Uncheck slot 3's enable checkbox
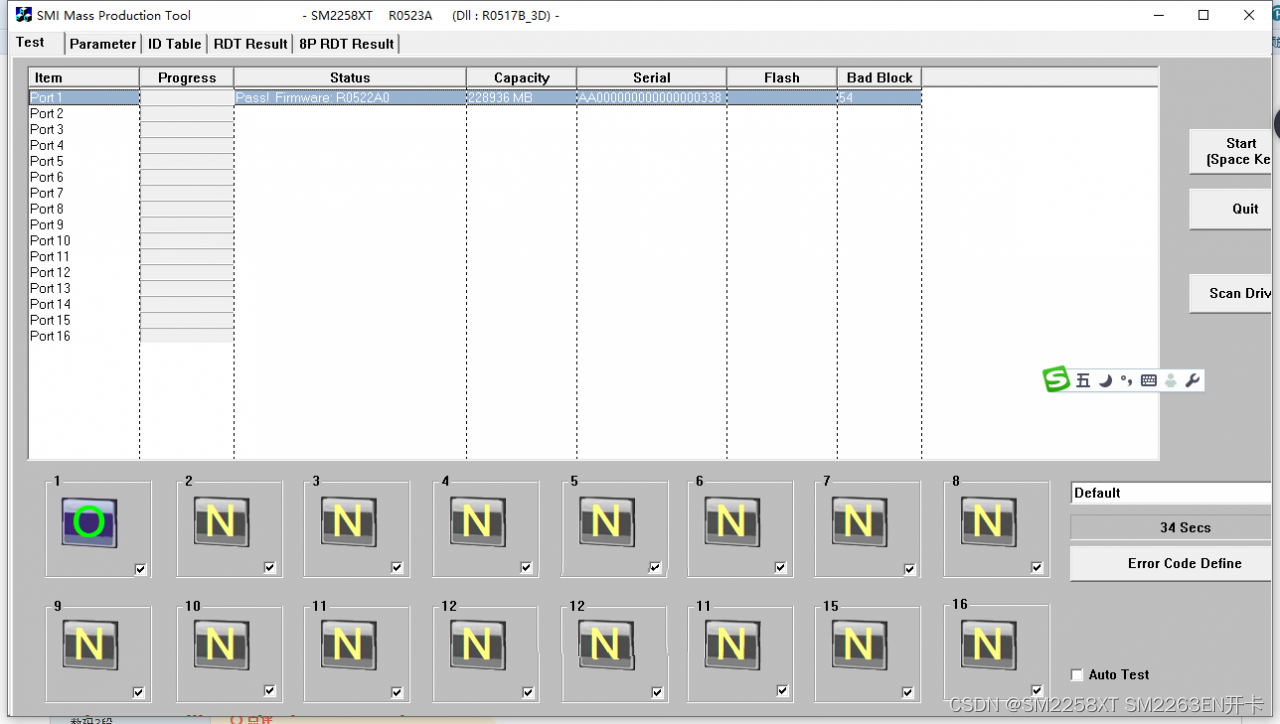Image resolution: width=1280 pixels, height=724 pixels. 397,568
